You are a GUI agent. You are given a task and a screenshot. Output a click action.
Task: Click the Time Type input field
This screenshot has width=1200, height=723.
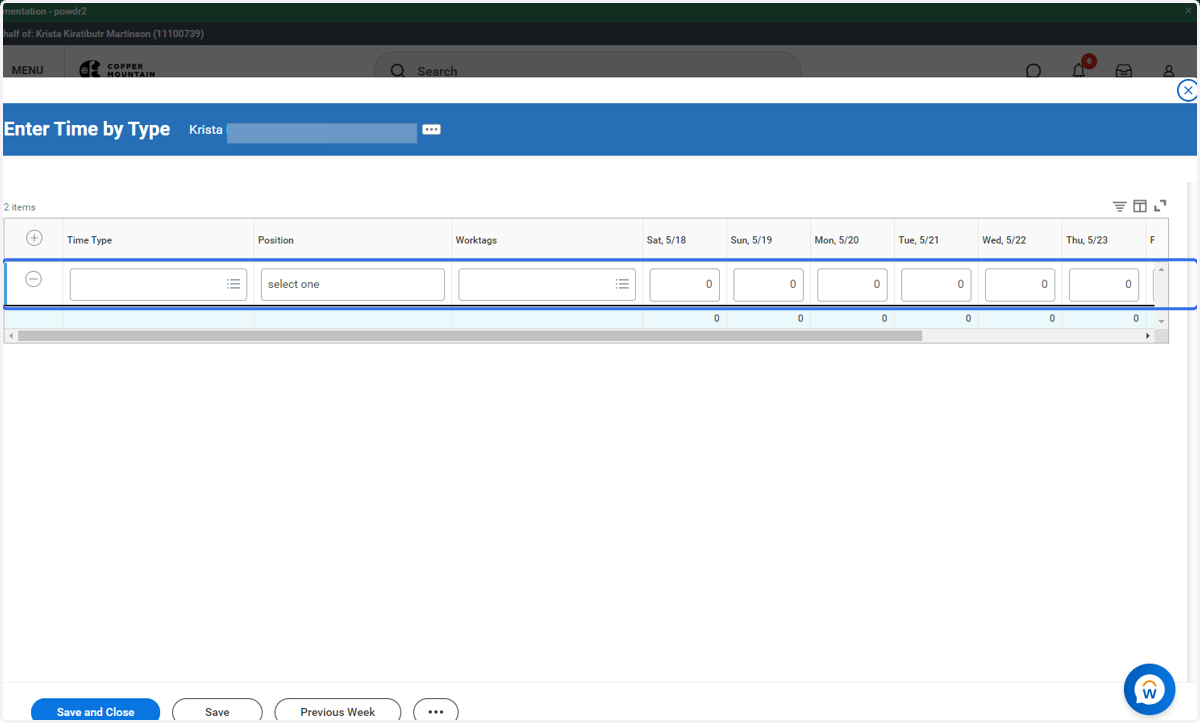(x=158, y=284)
